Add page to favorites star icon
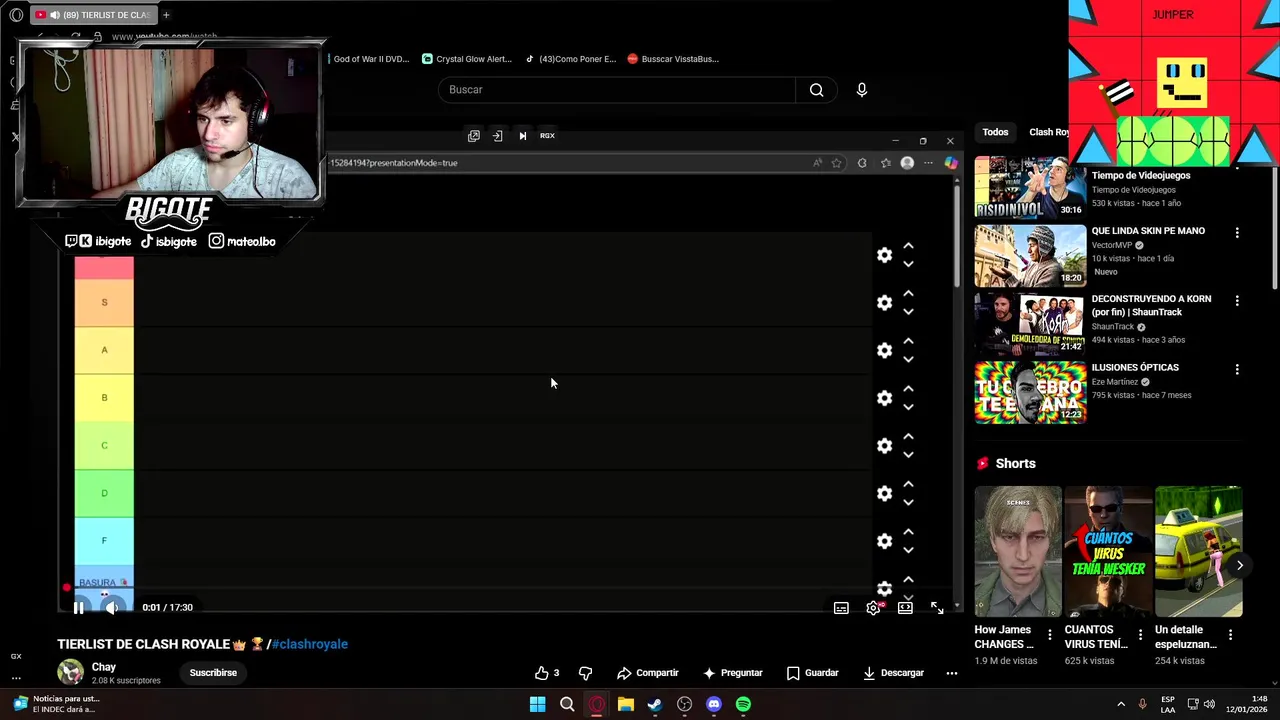1280x720 pixels. (836, 163)
